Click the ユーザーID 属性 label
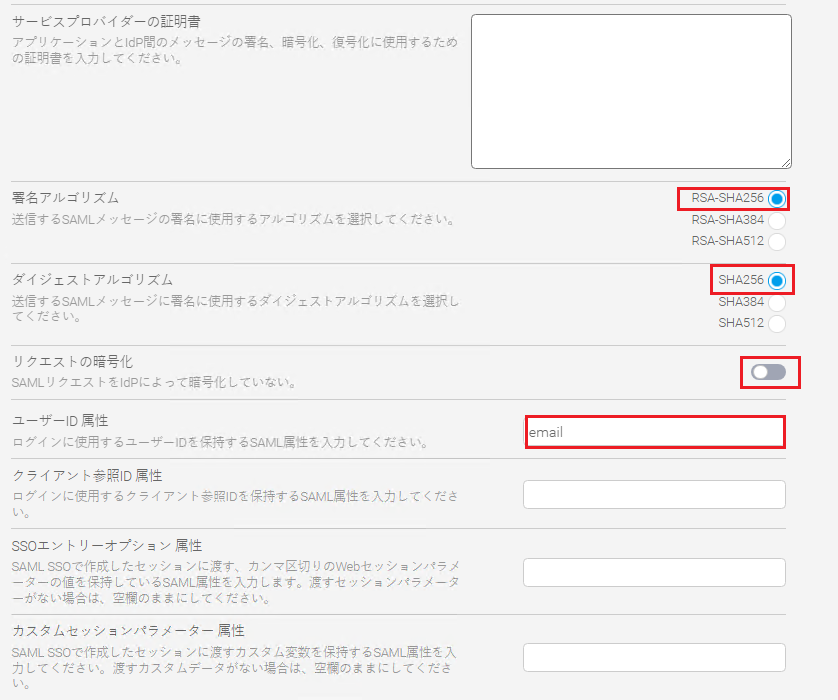The height and width of the screenshot is (700, 838). click(x=60, y=421)
